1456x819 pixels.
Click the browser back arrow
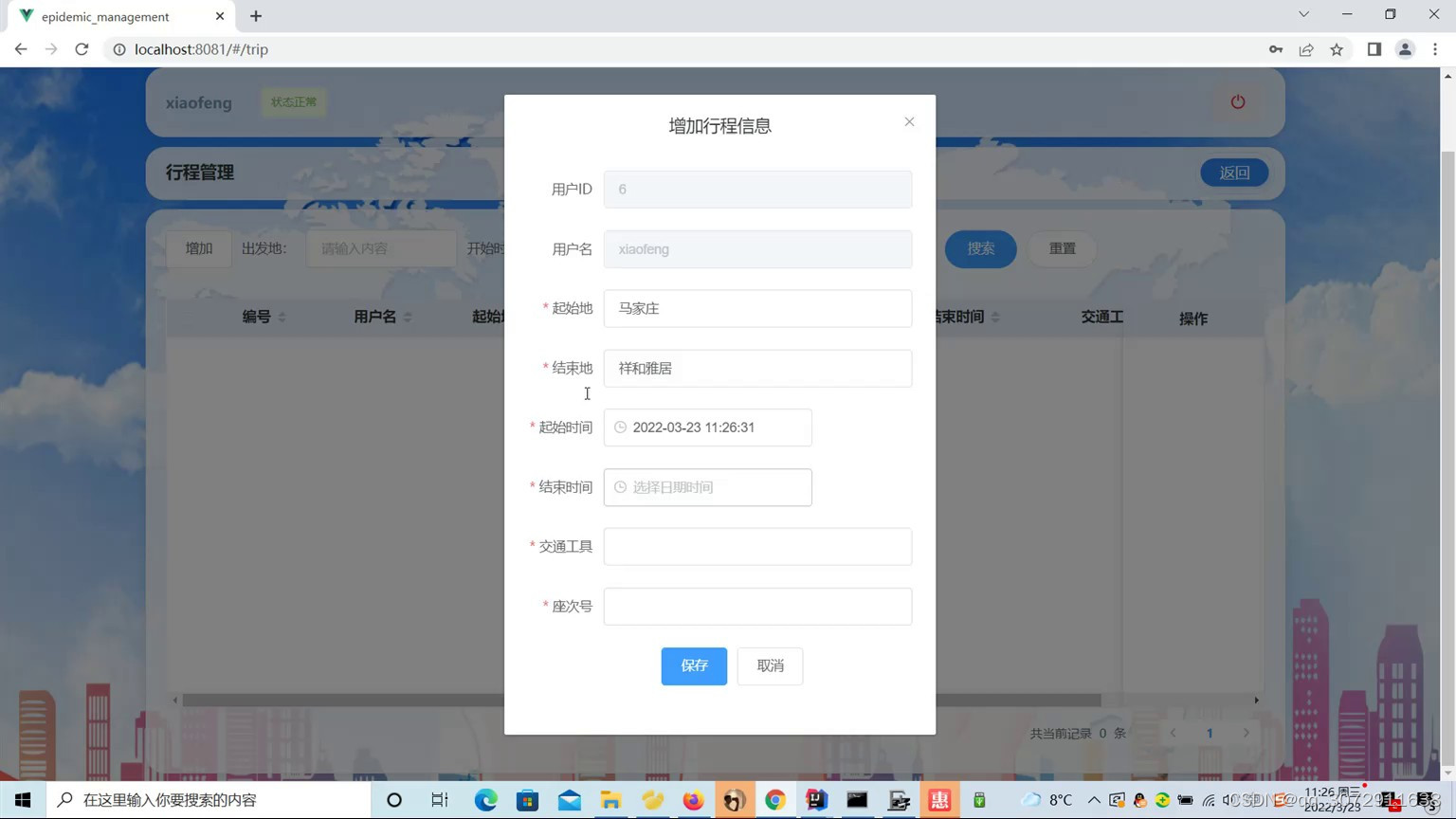[21, 49]
